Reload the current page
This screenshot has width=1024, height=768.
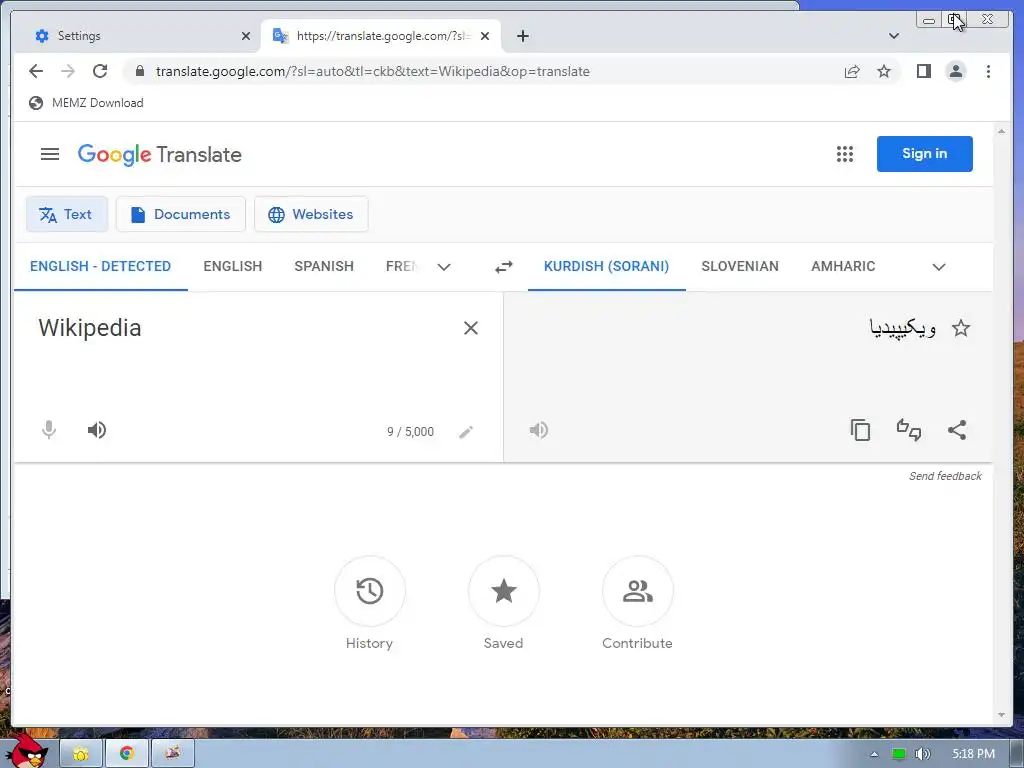[100, 71]
